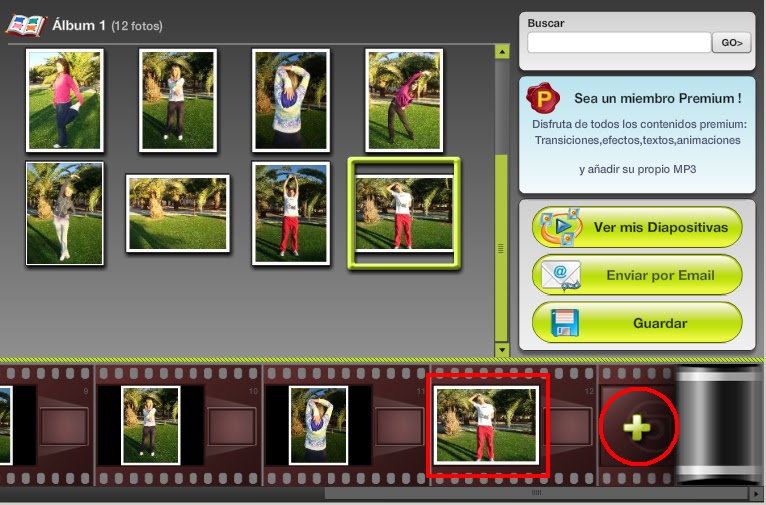Focus the Buscar search field
Image resolution: width=766 pixels, height=505 pixels.
(619, 43)
